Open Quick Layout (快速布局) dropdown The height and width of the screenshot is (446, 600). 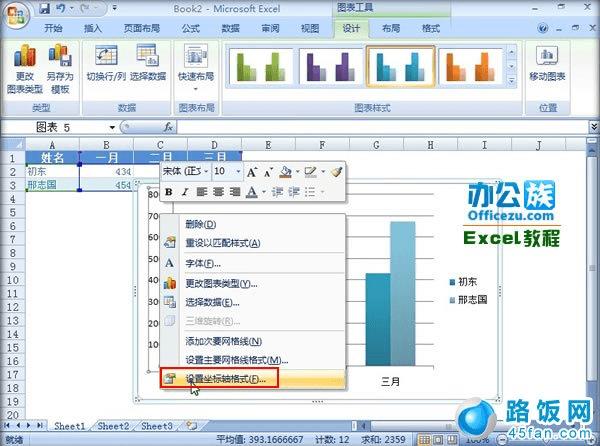(196, 68)
